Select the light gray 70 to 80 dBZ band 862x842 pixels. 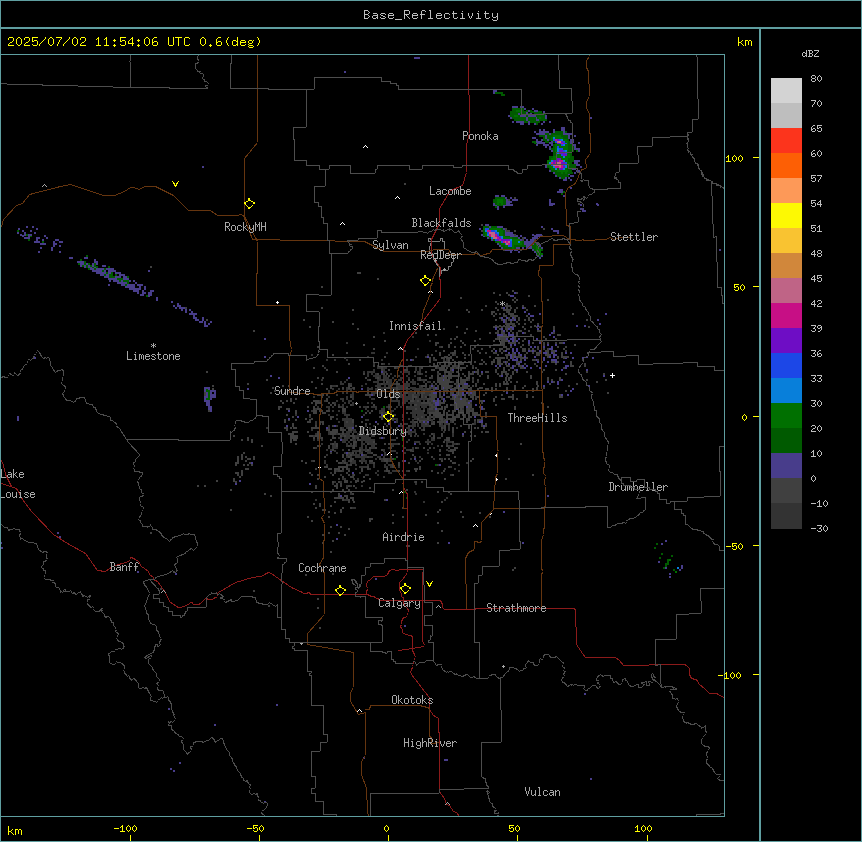click(786, 91)
